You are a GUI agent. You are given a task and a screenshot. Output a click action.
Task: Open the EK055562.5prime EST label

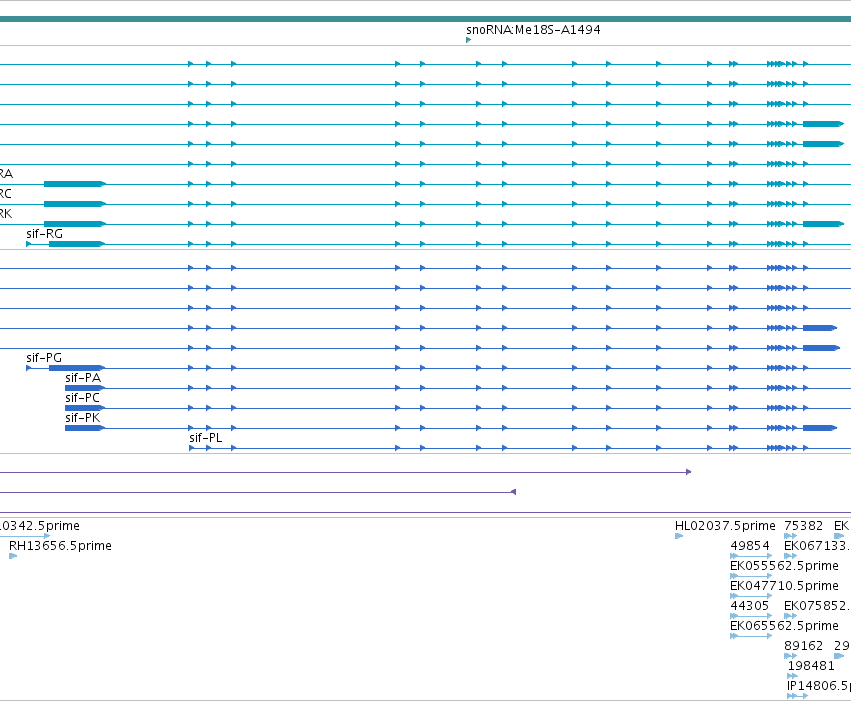(784, 566)
